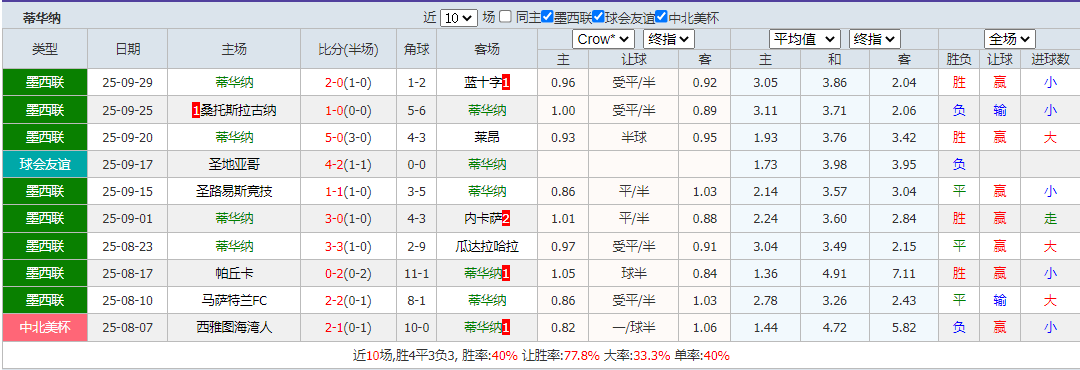Click home team 蒂华纳 in 25-09-29 row
Screen dimensions: 1080x370
click(234, 83)
